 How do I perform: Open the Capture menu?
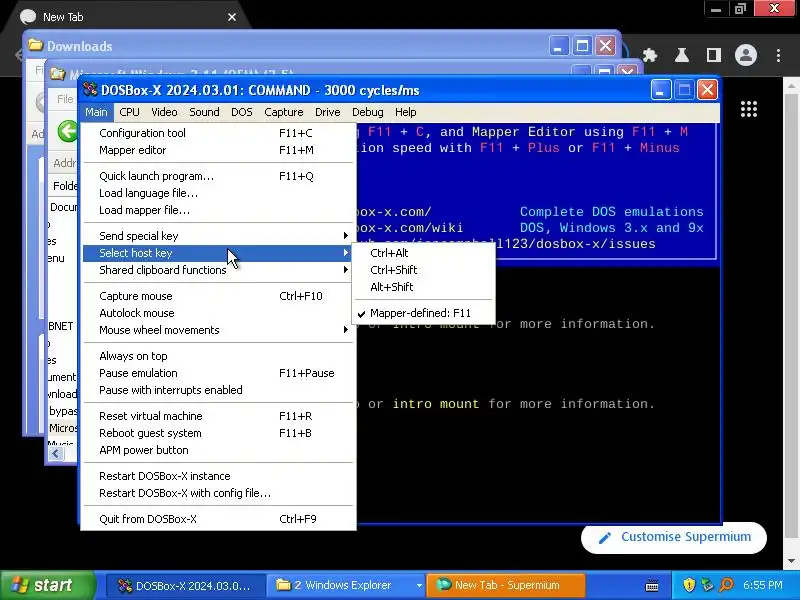(x=284, y=112)
